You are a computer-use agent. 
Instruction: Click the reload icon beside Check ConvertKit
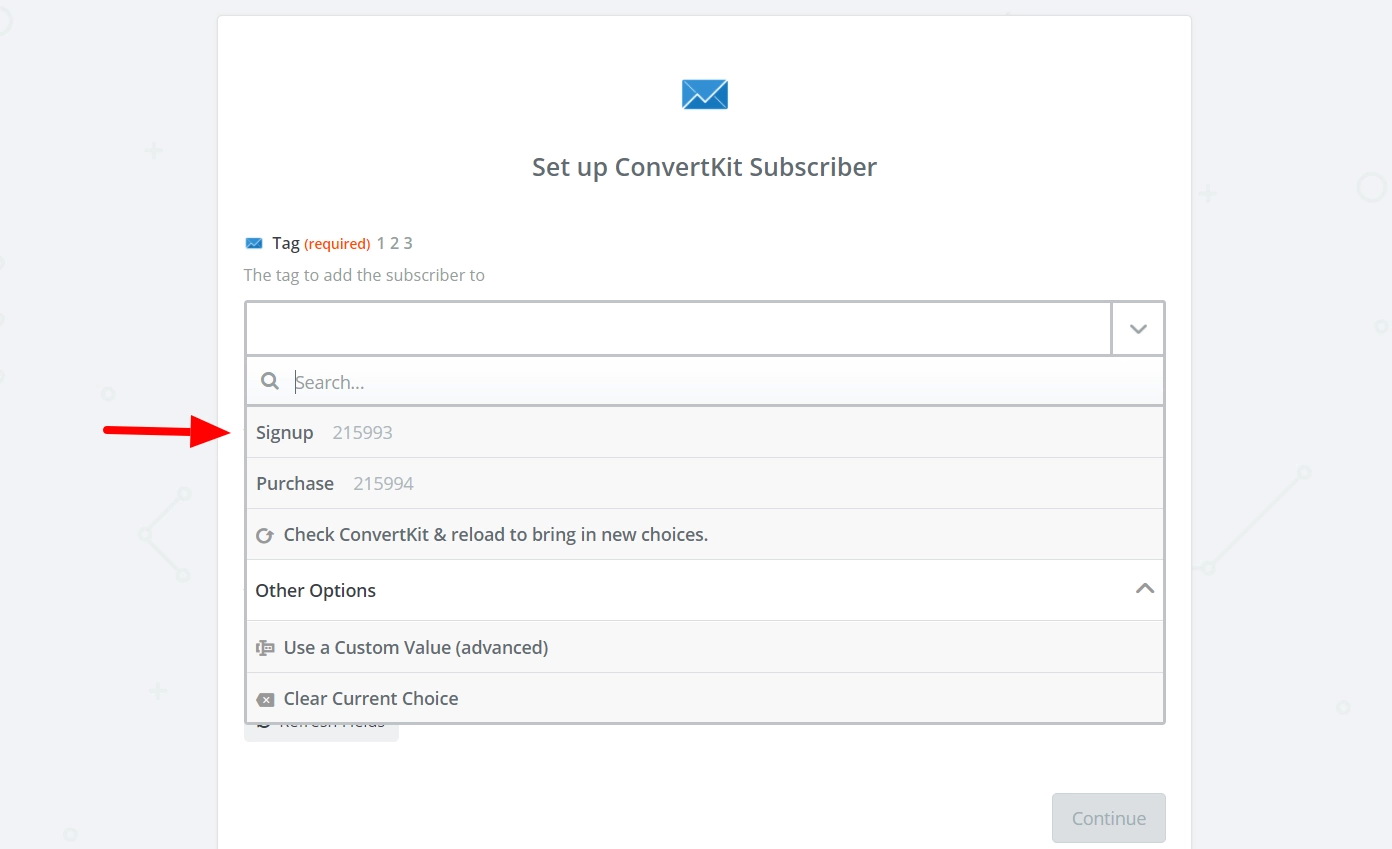tap(265, 535)
